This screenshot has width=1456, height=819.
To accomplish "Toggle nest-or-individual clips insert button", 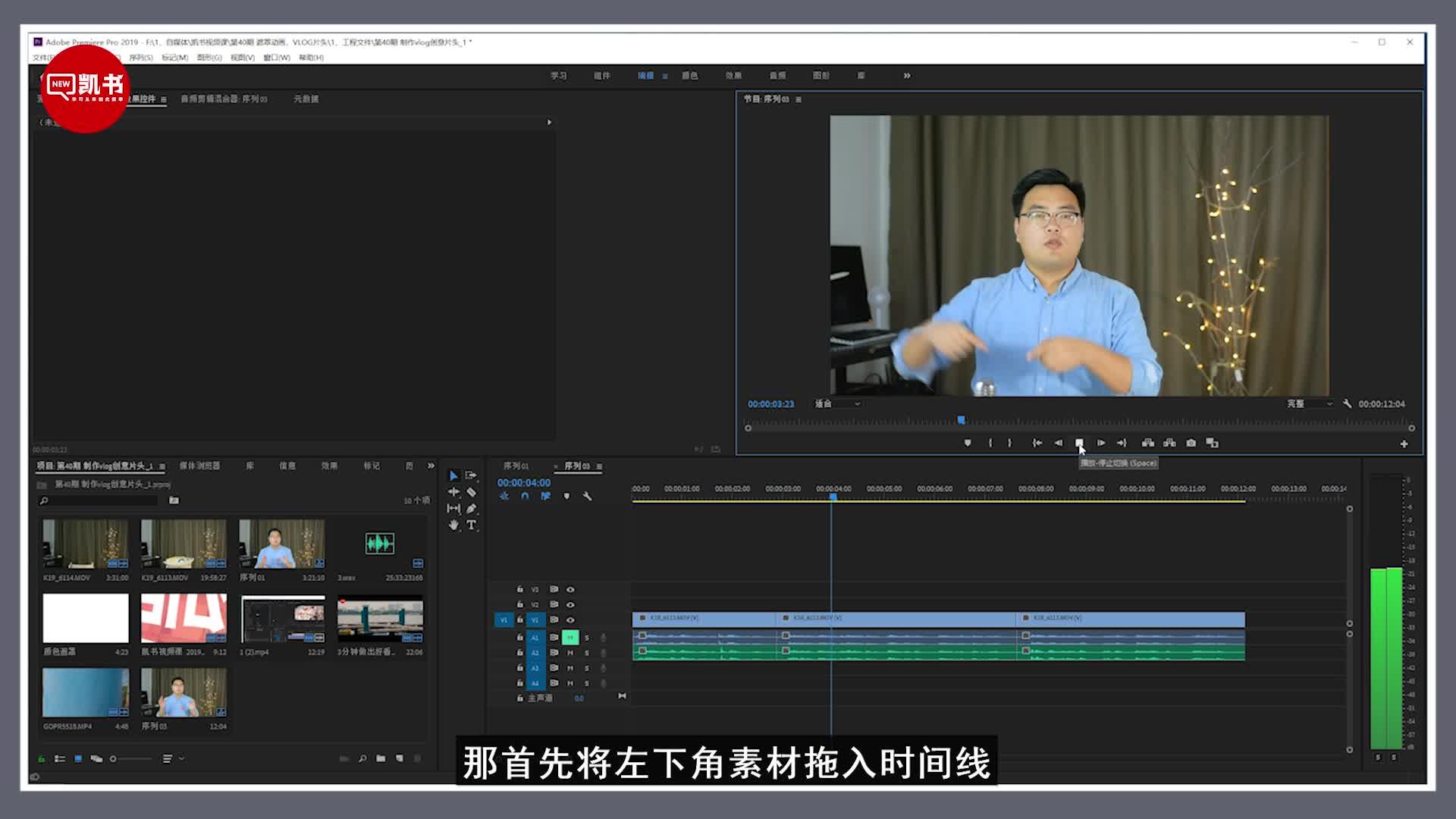I will point(504,496).
